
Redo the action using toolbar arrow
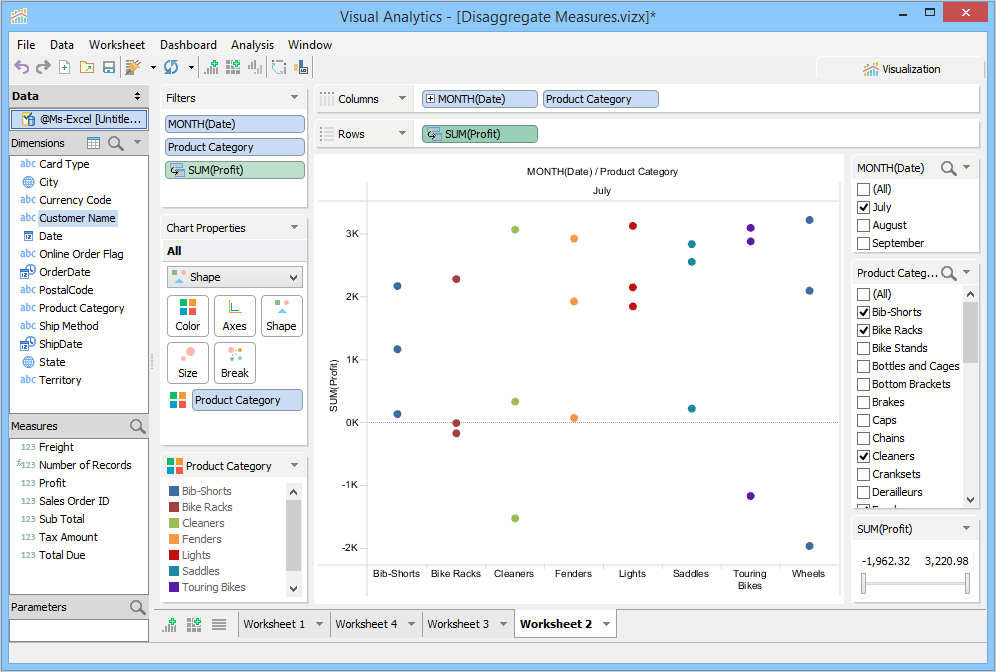click(43, 67)
